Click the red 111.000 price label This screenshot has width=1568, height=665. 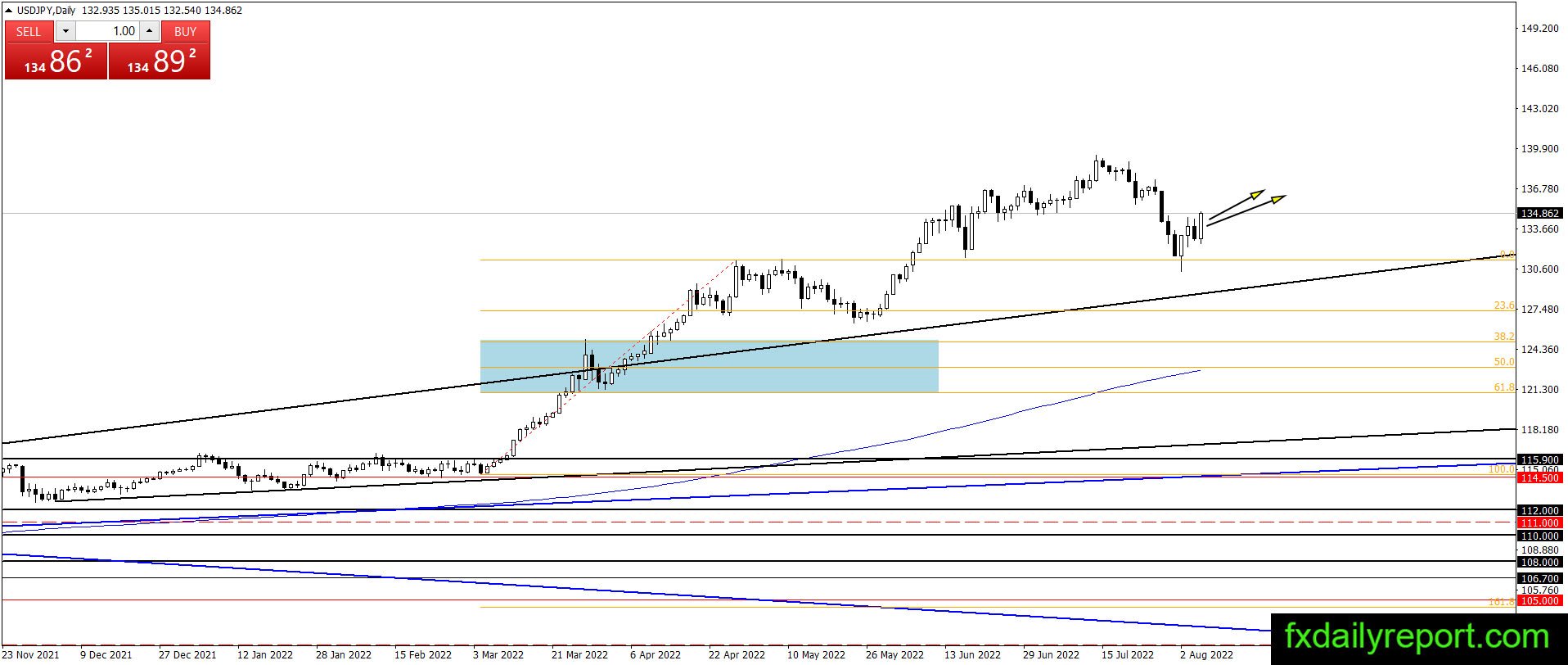[1539, 522]
